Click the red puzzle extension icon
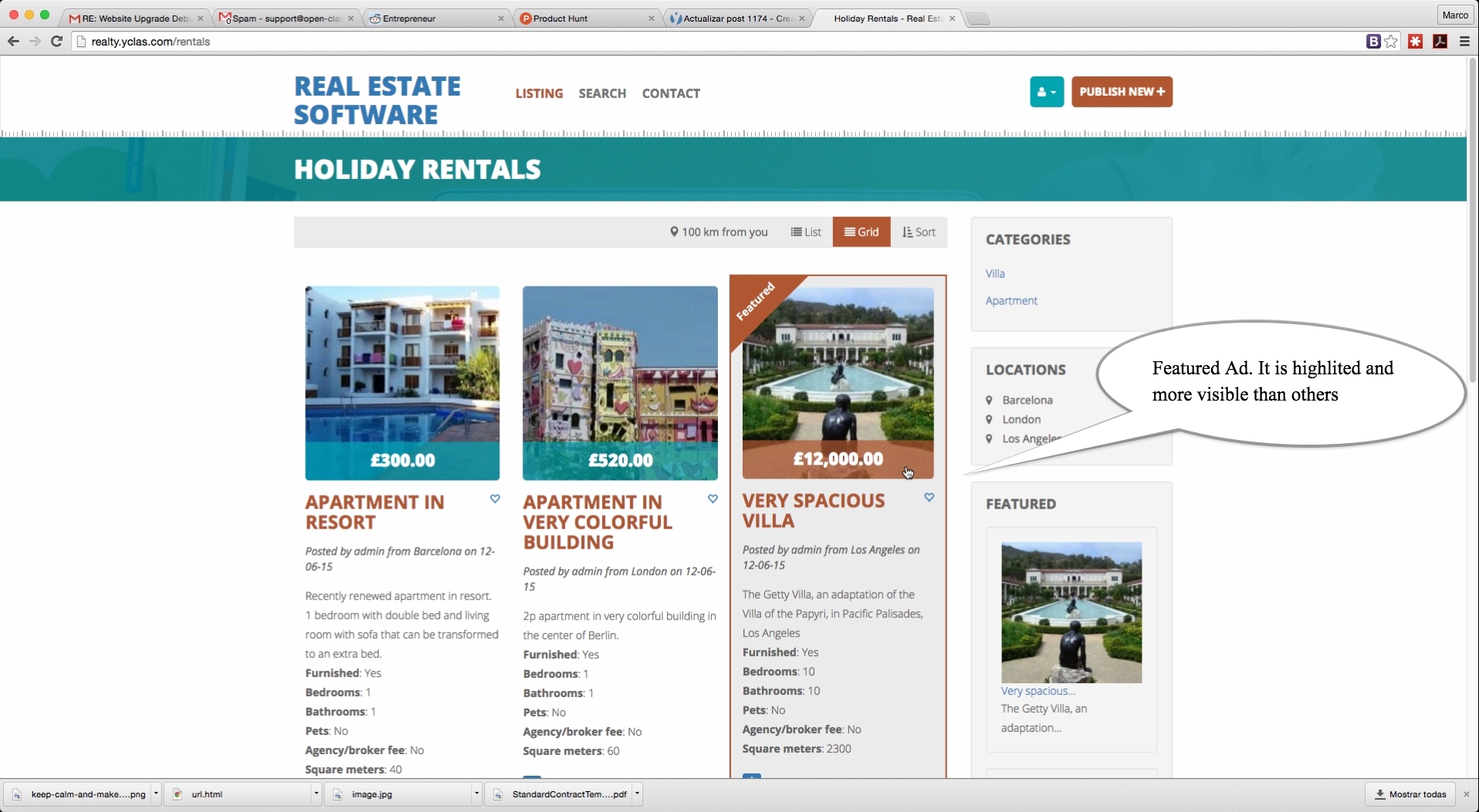 pos(1416,42)
